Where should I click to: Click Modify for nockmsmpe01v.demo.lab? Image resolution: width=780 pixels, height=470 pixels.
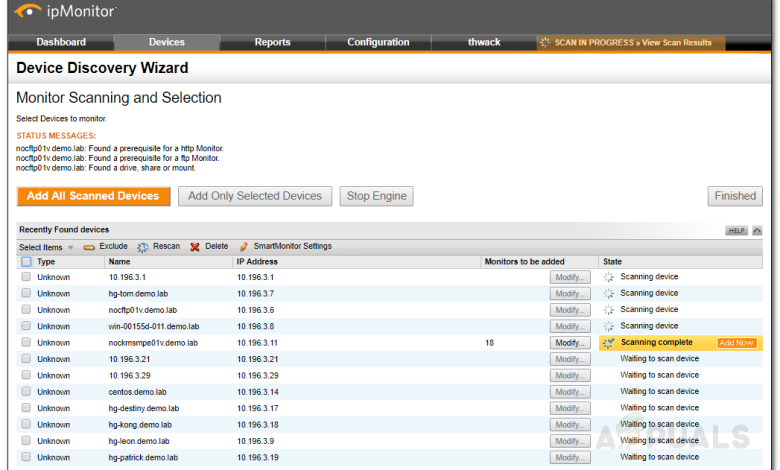pos(570,343)
